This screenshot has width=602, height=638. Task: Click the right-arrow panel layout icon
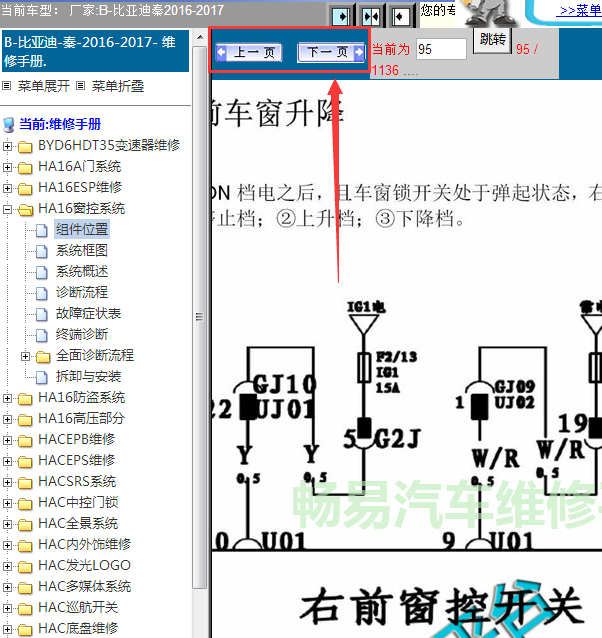[341, 17]
